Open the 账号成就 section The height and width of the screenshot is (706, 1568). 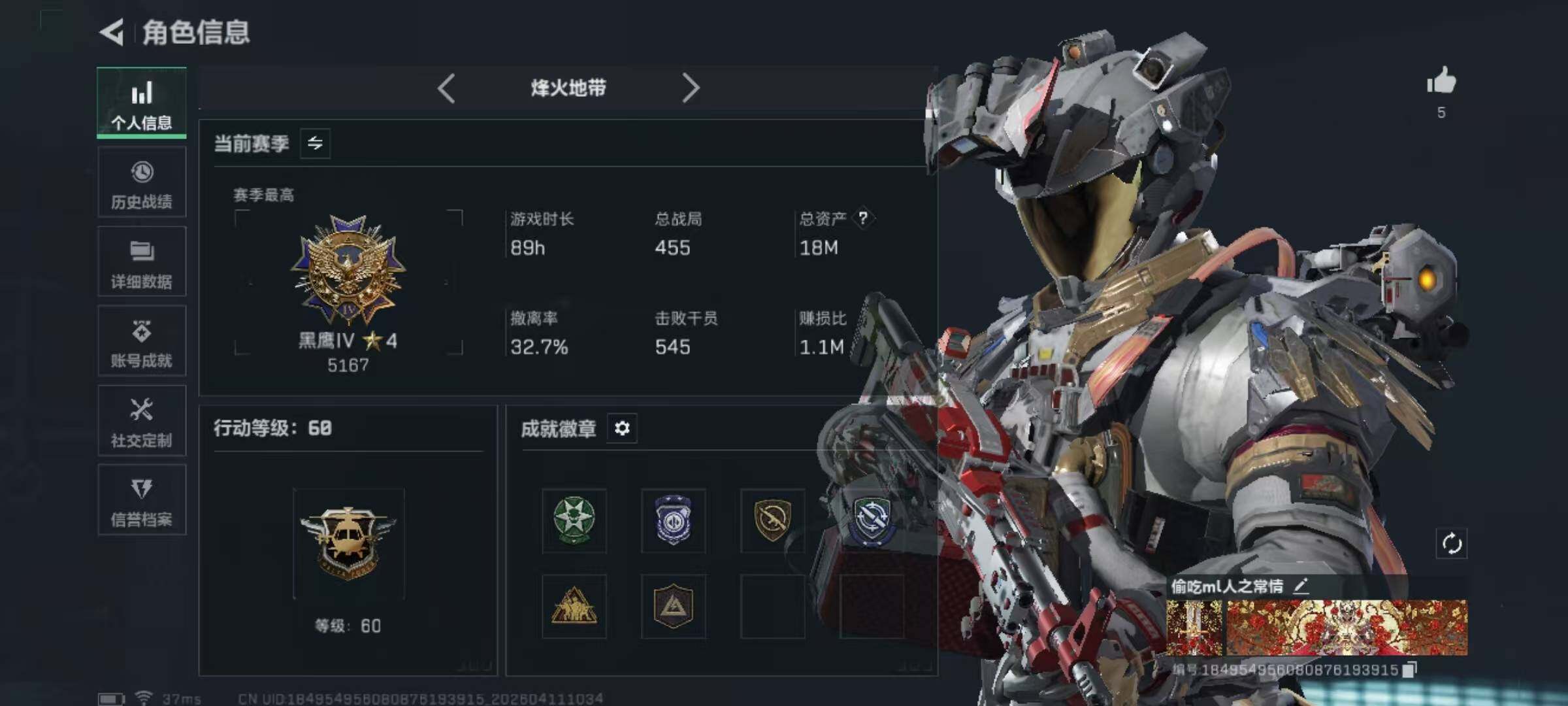point(142,341)
